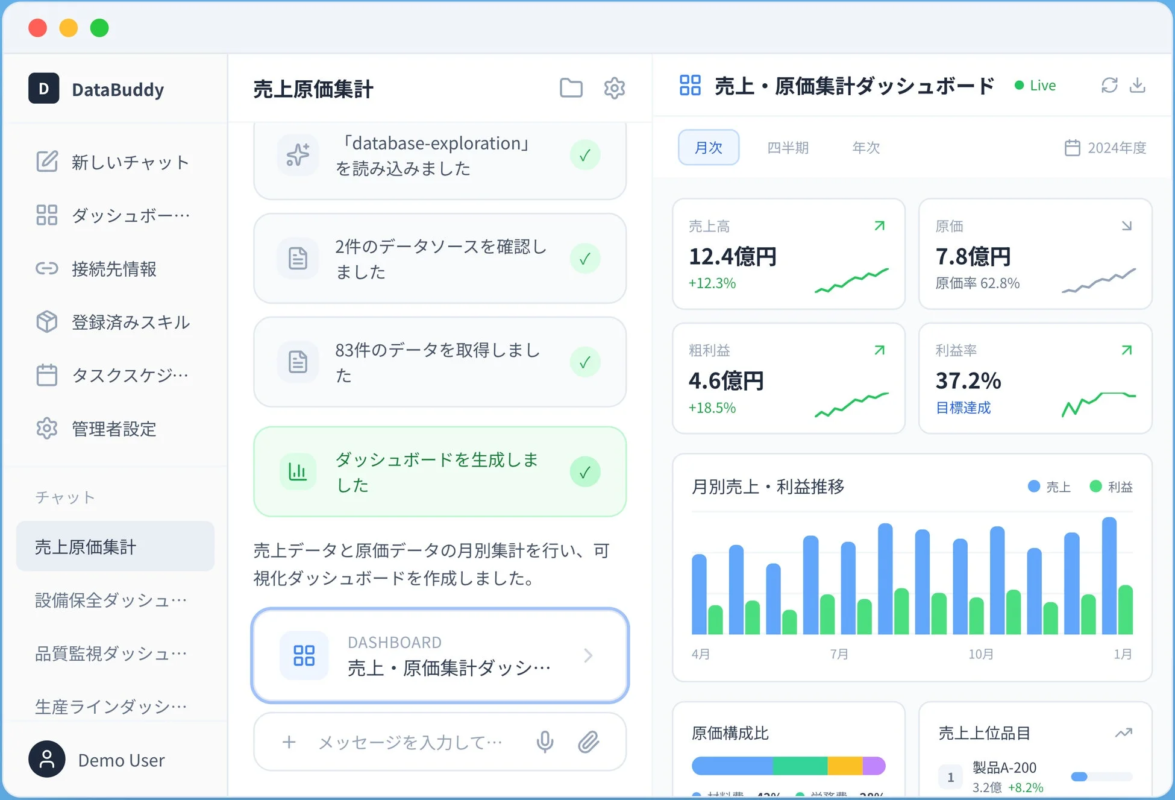Viewport: 1175px width, 800px height.
Task: Toggle the Live status indicator
Action: (x=1034, y=85)
